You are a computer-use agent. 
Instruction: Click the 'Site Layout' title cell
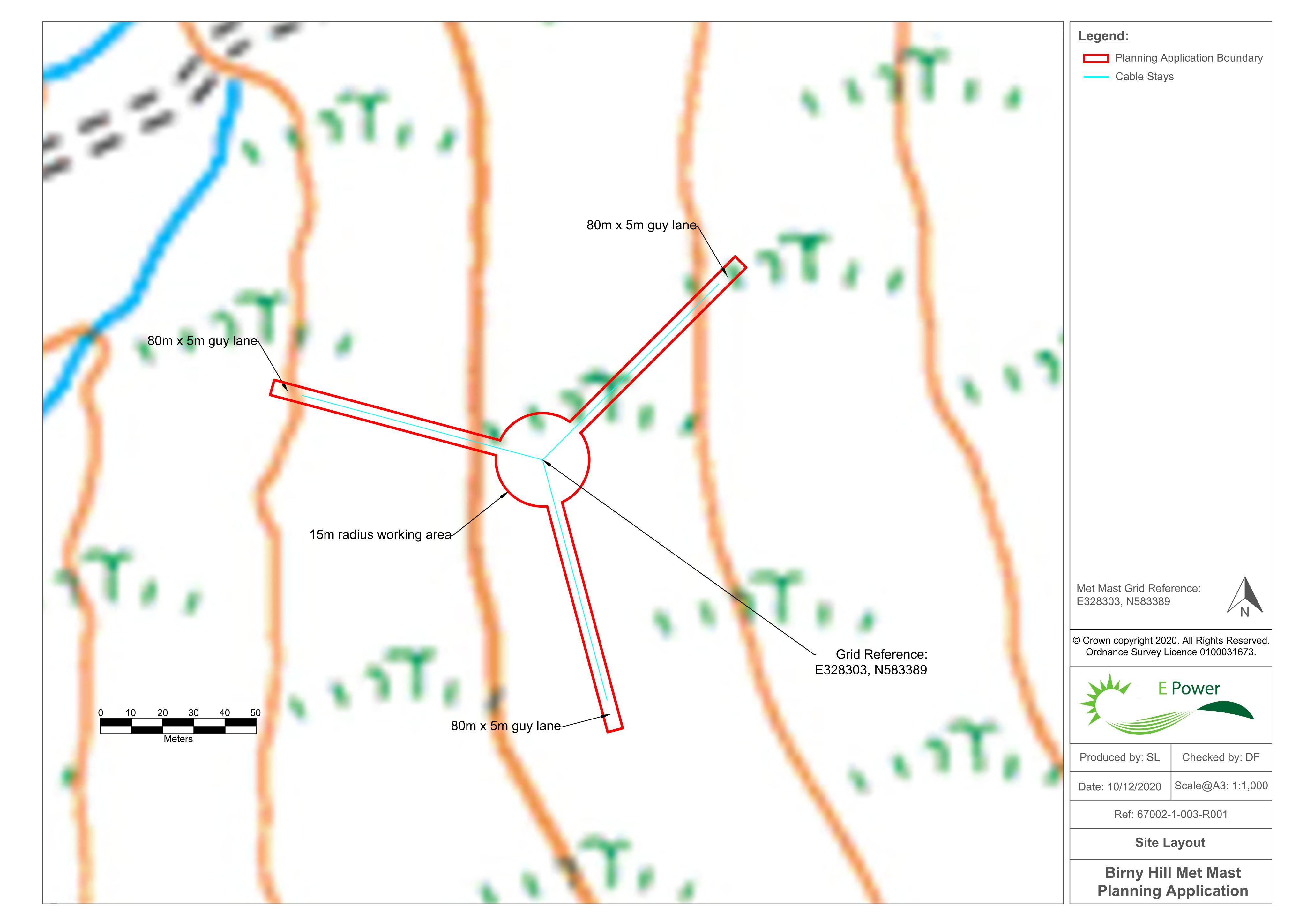(x=1171, y=843)
